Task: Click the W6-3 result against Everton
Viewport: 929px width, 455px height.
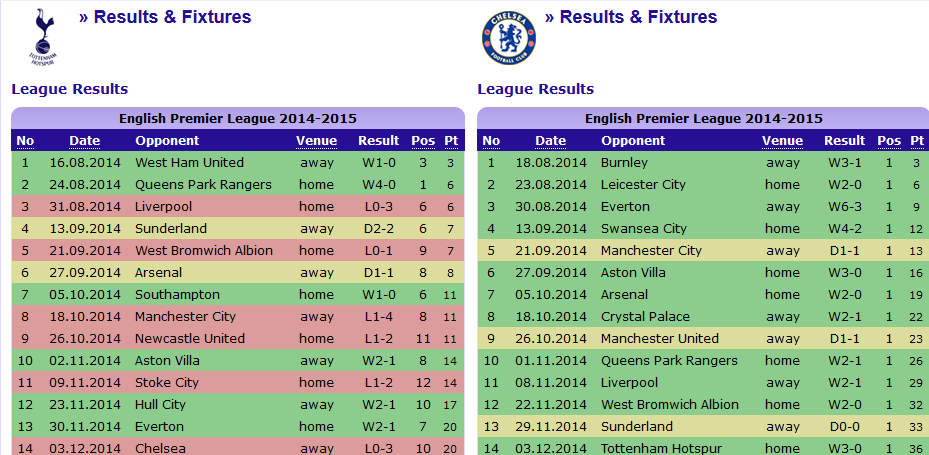Action: [845, 207]
